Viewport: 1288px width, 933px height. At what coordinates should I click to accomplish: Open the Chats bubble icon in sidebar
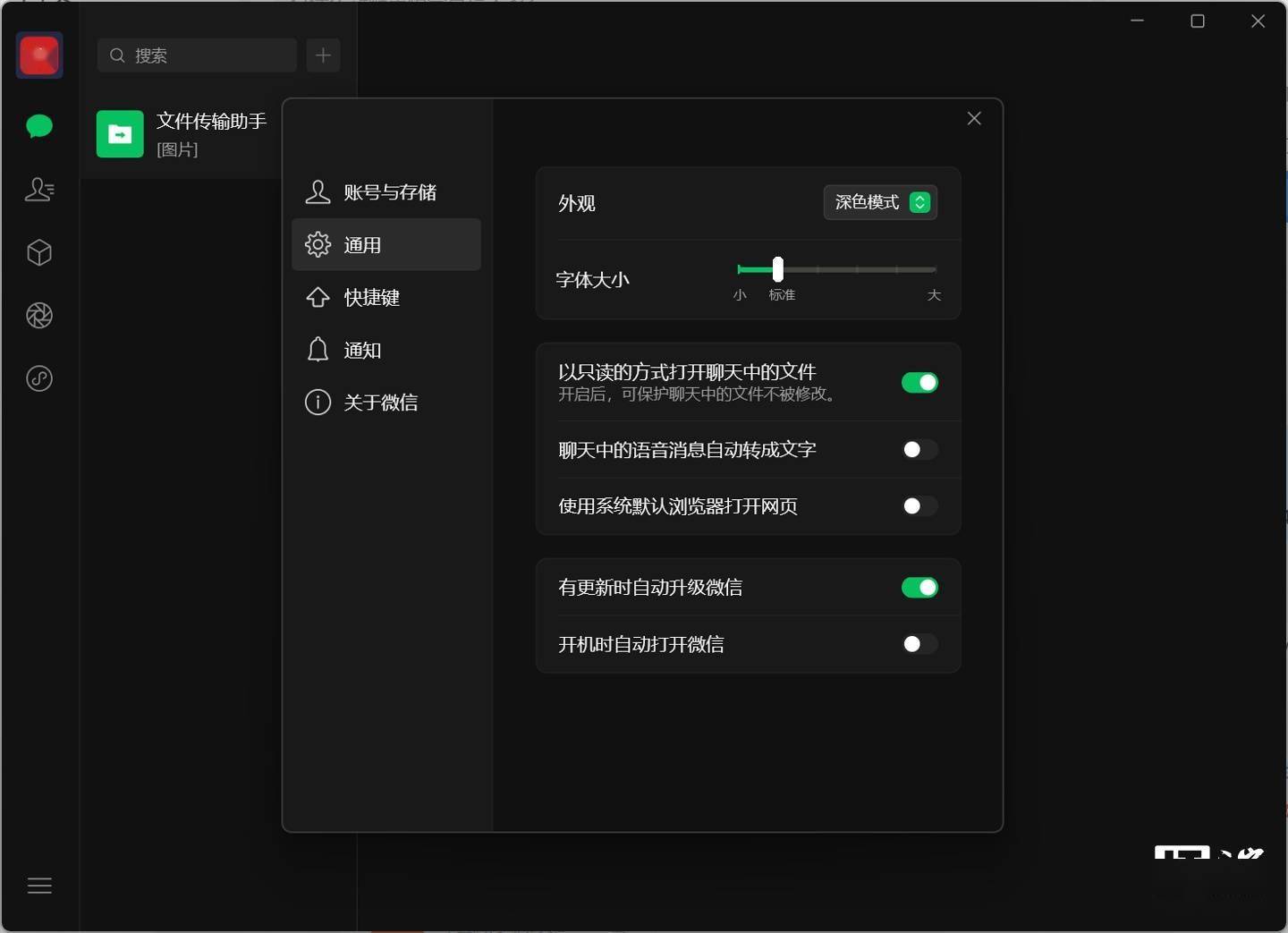[x=39, y=126]
